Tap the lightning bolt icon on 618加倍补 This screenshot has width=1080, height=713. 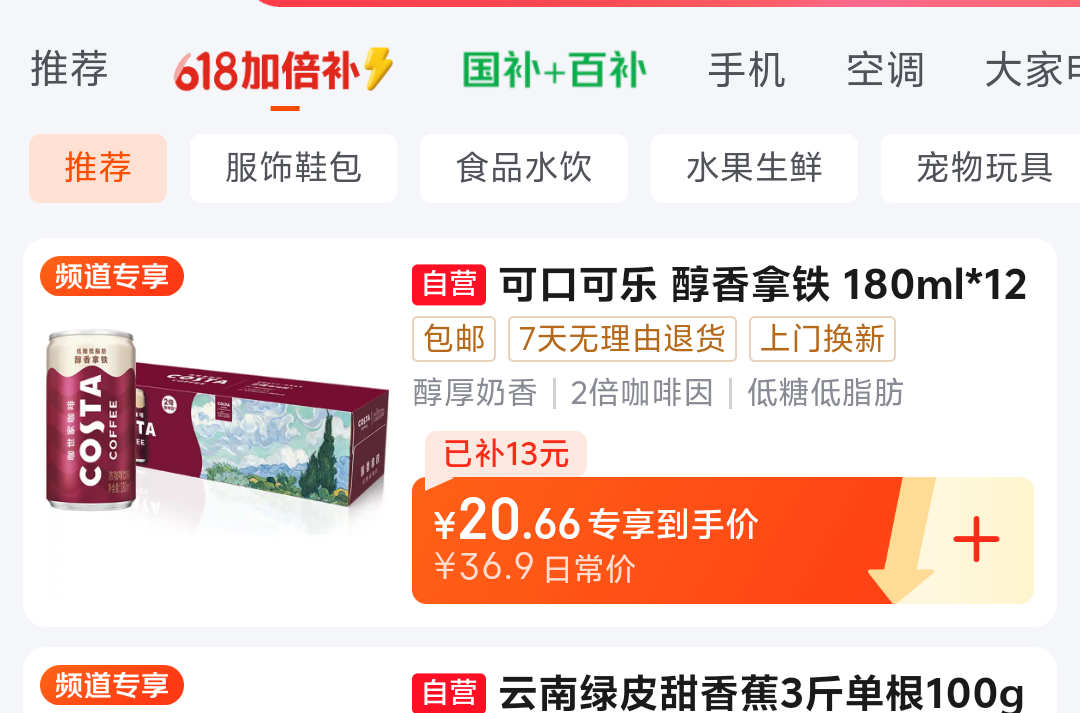pyautogui.click(x=378, y=68)
